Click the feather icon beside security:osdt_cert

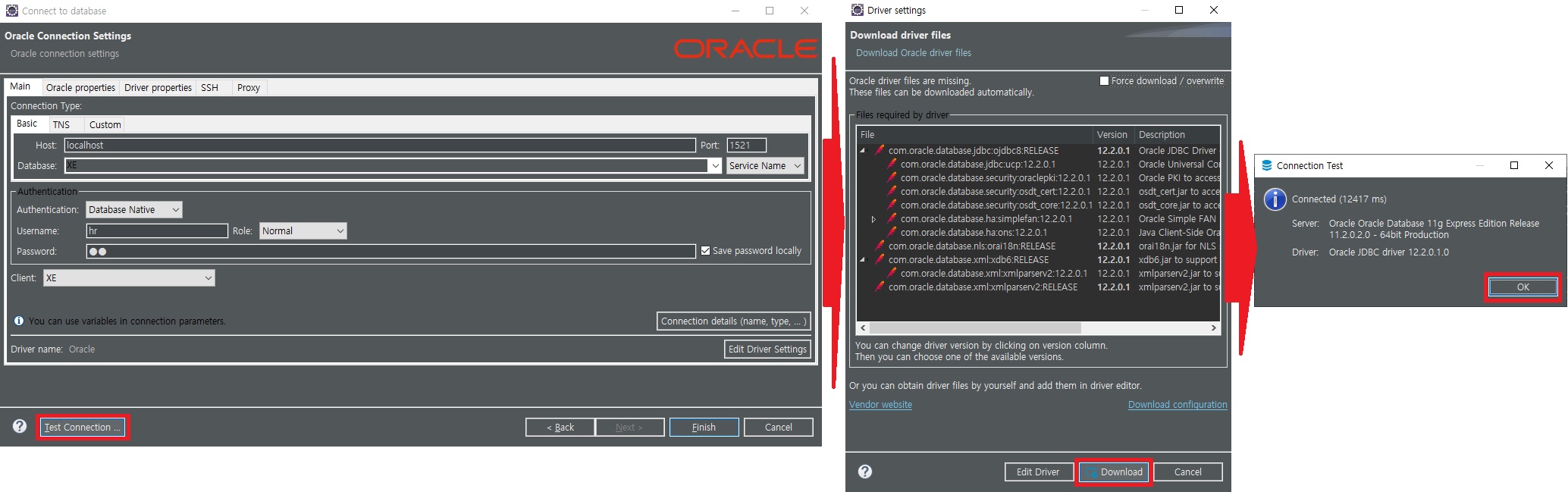(x=892, y=191)
